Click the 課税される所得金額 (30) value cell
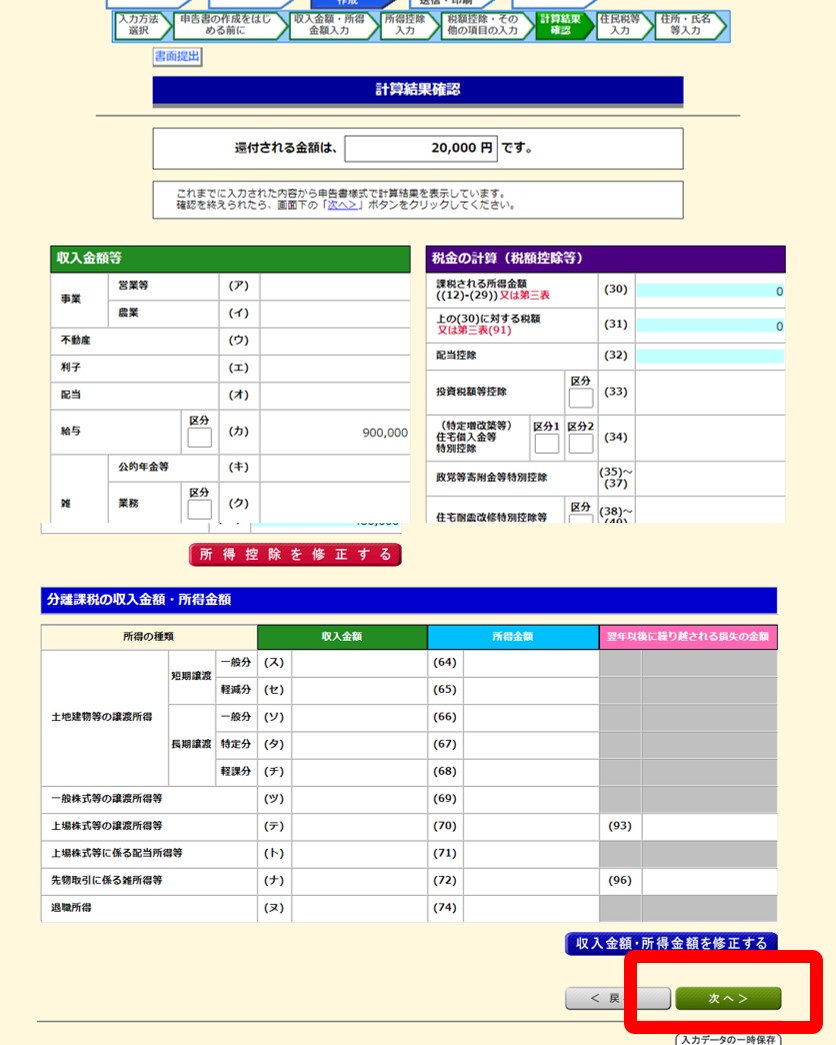Viewport: 836px width, 1045px height. tap(711, 291)
